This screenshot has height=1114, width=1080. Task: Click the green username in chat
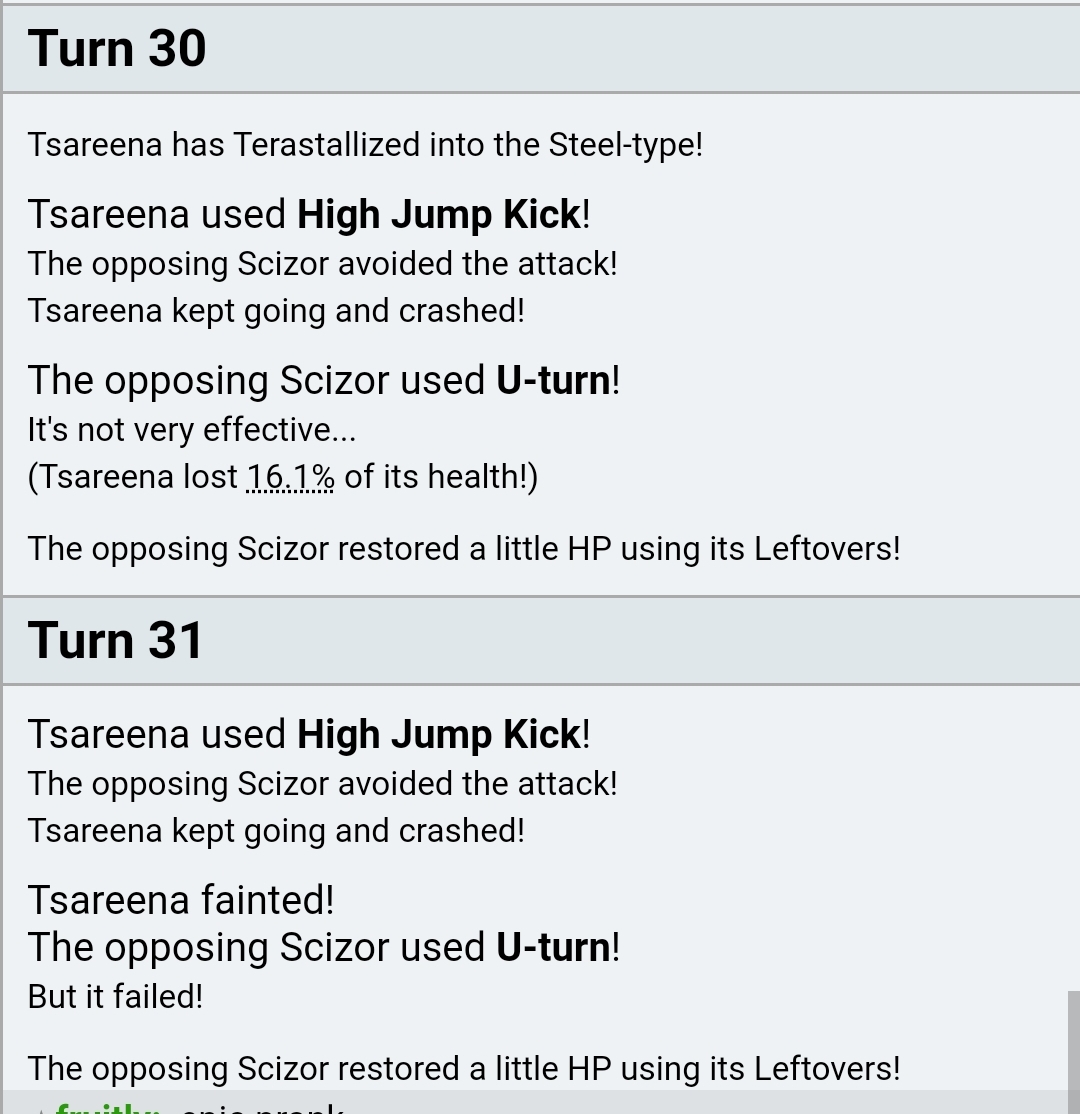[108, 1107]
